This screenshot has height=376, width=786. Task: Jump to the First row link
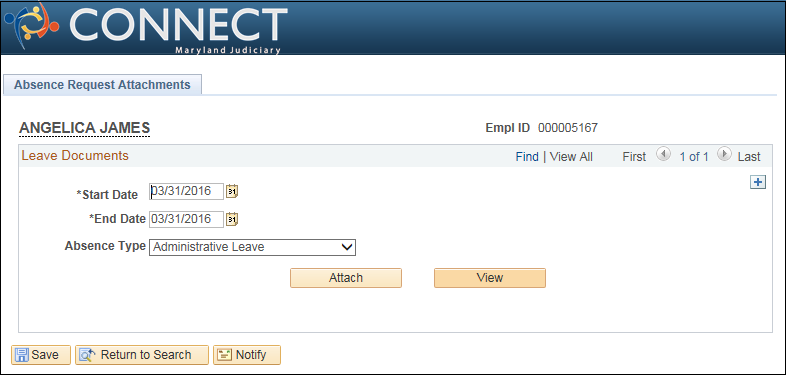634,157
